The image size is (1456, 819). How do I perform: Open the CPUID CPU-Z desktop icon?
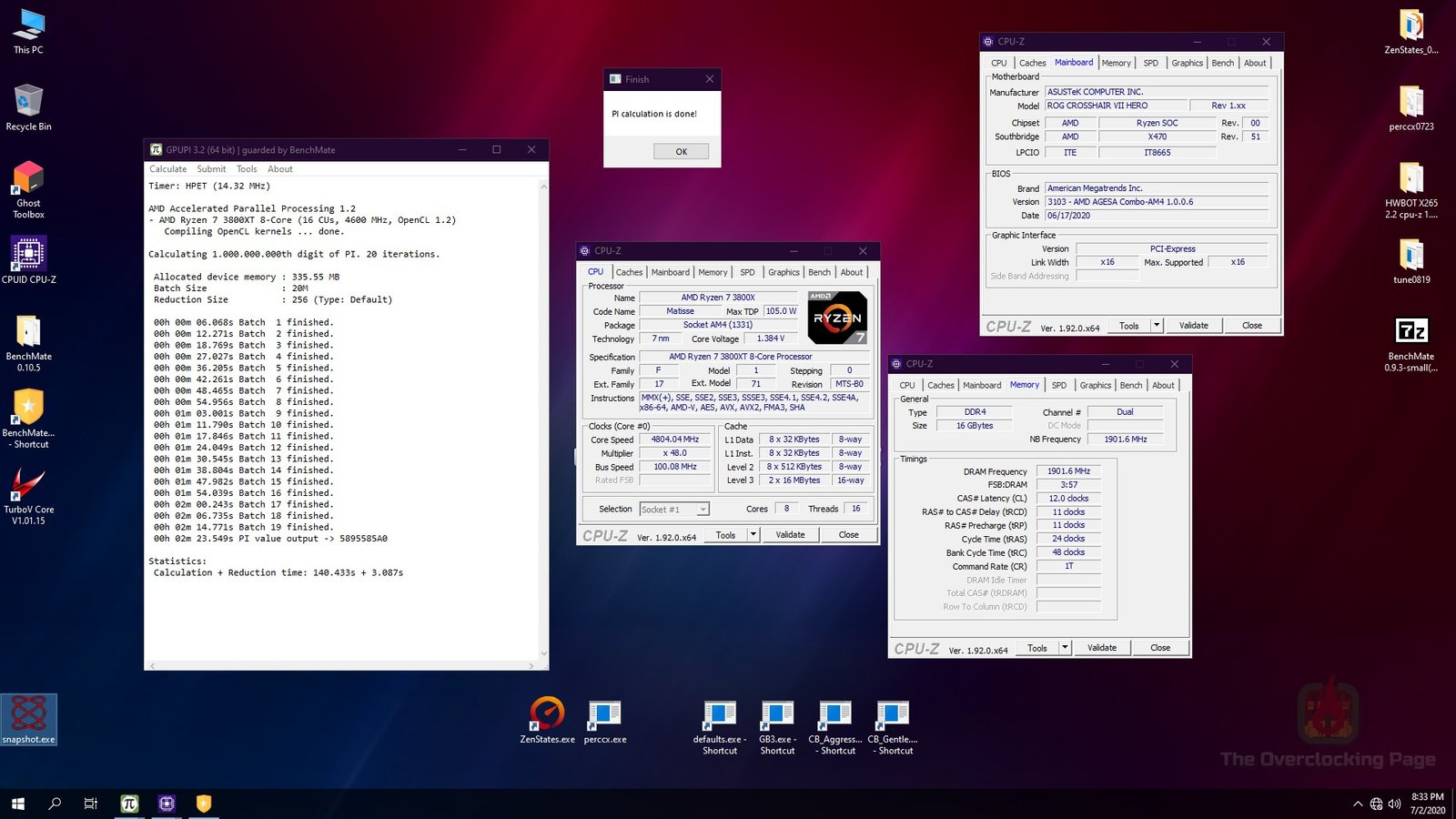(x=28, y=256)
